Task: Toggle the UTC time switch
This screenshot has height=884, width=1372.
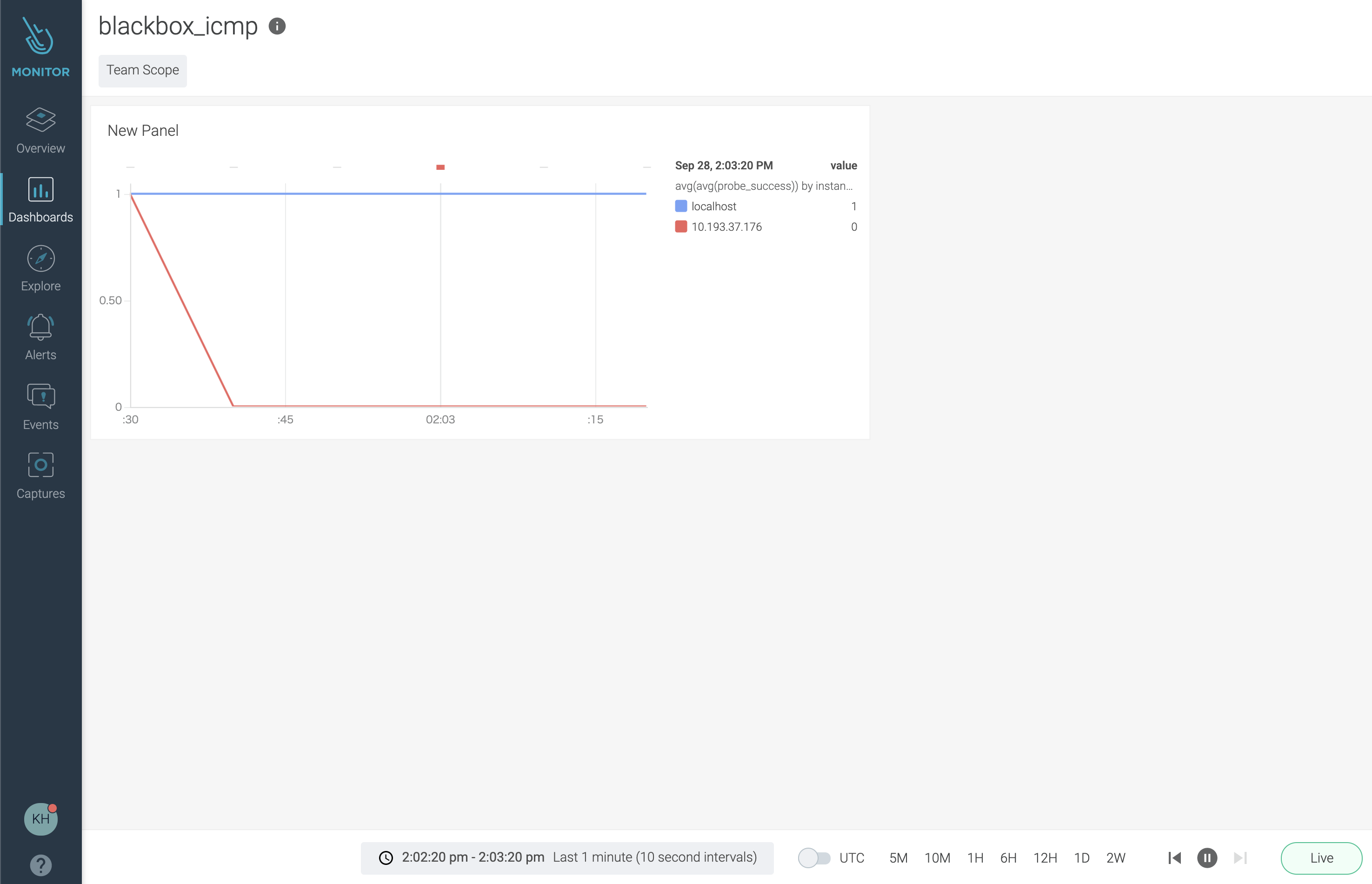Action: pyautogui.click(x=814, y=857)
